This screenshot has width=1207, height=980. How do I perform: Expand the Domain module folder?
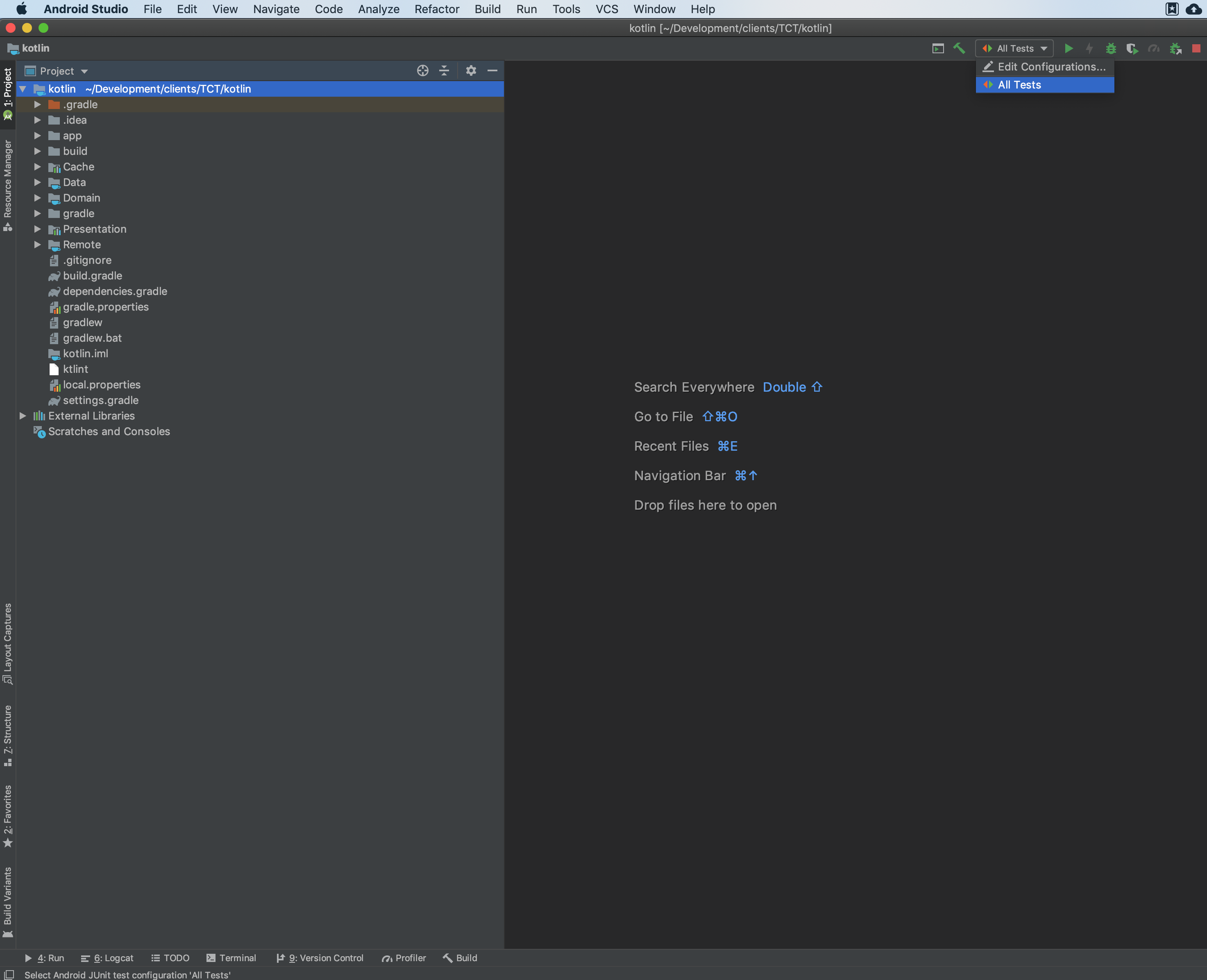37,197
